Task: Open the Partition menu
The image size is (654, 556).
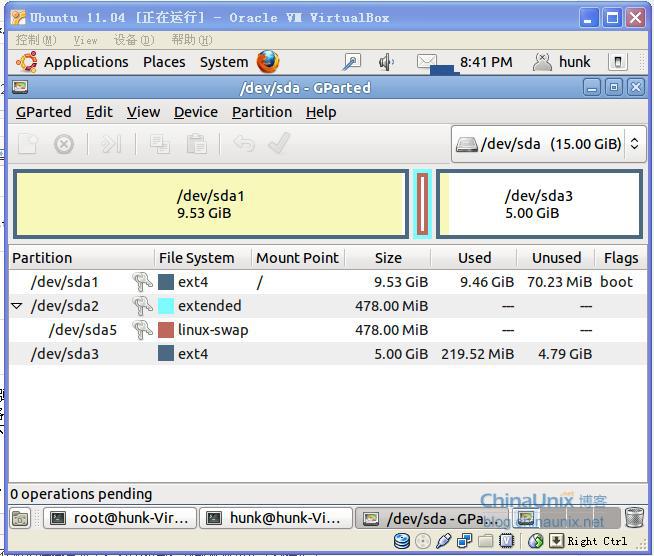Action: 262,112
